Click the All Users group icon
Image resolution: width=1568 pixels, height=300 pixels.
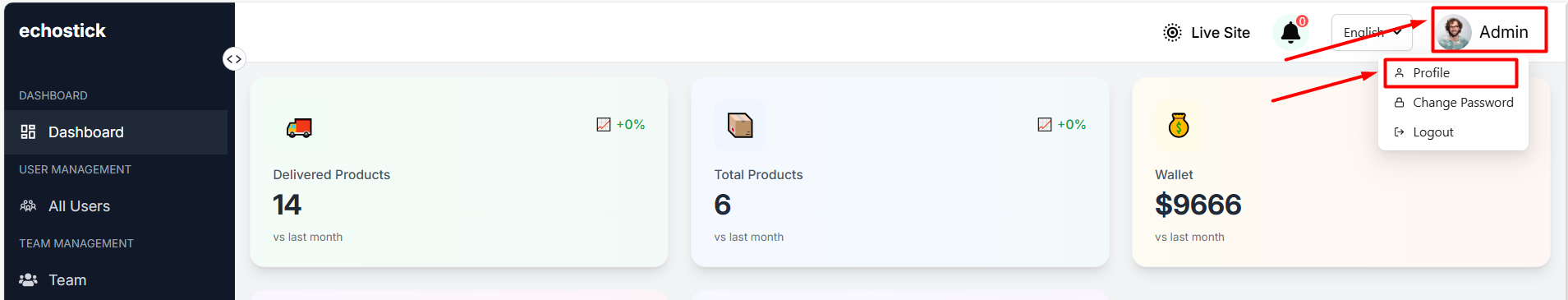pos(28,205)
